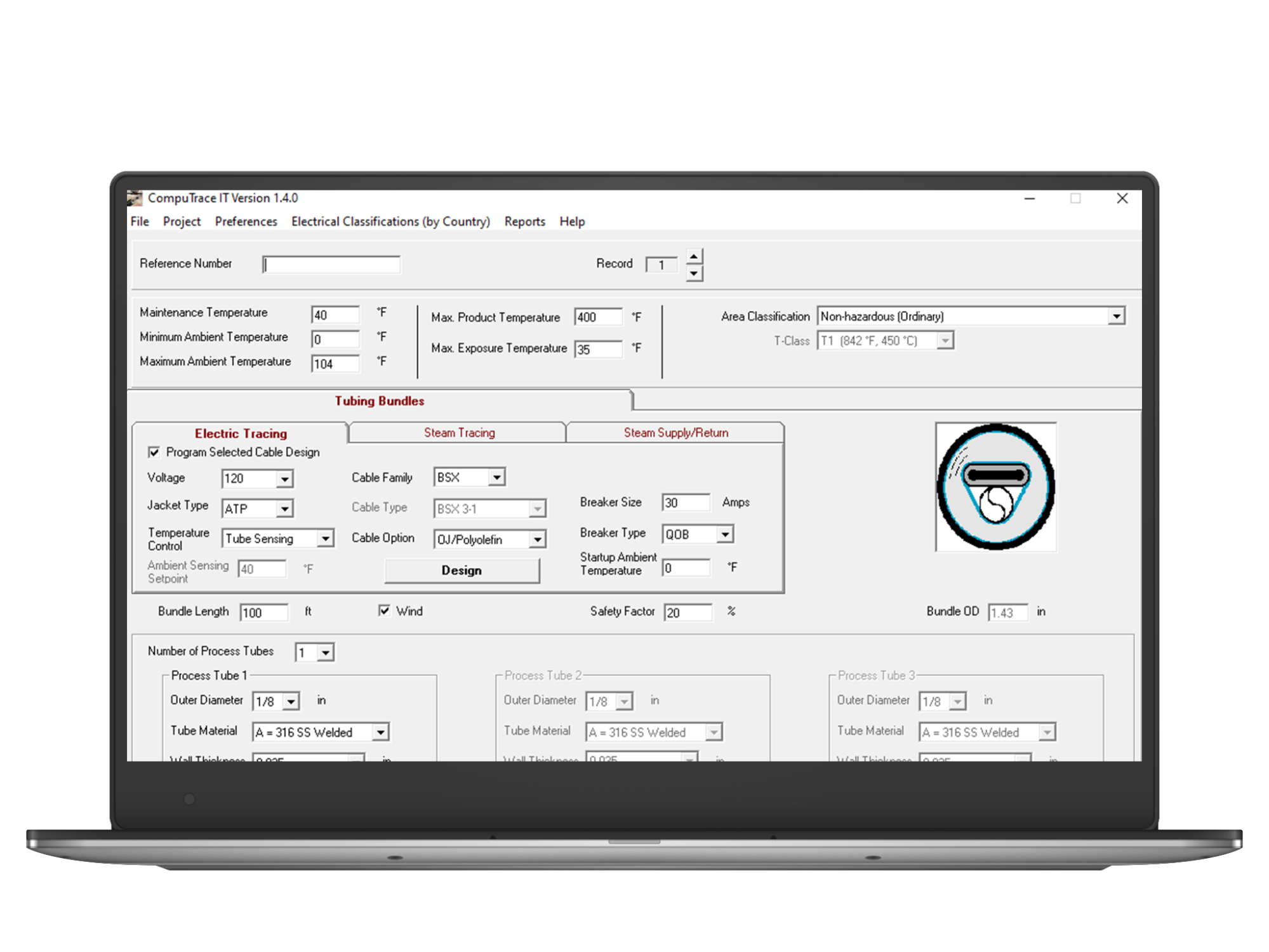Switch to the Steam Supply/Return tab
The image size is (1269, 952).
(x=676, y=433)
